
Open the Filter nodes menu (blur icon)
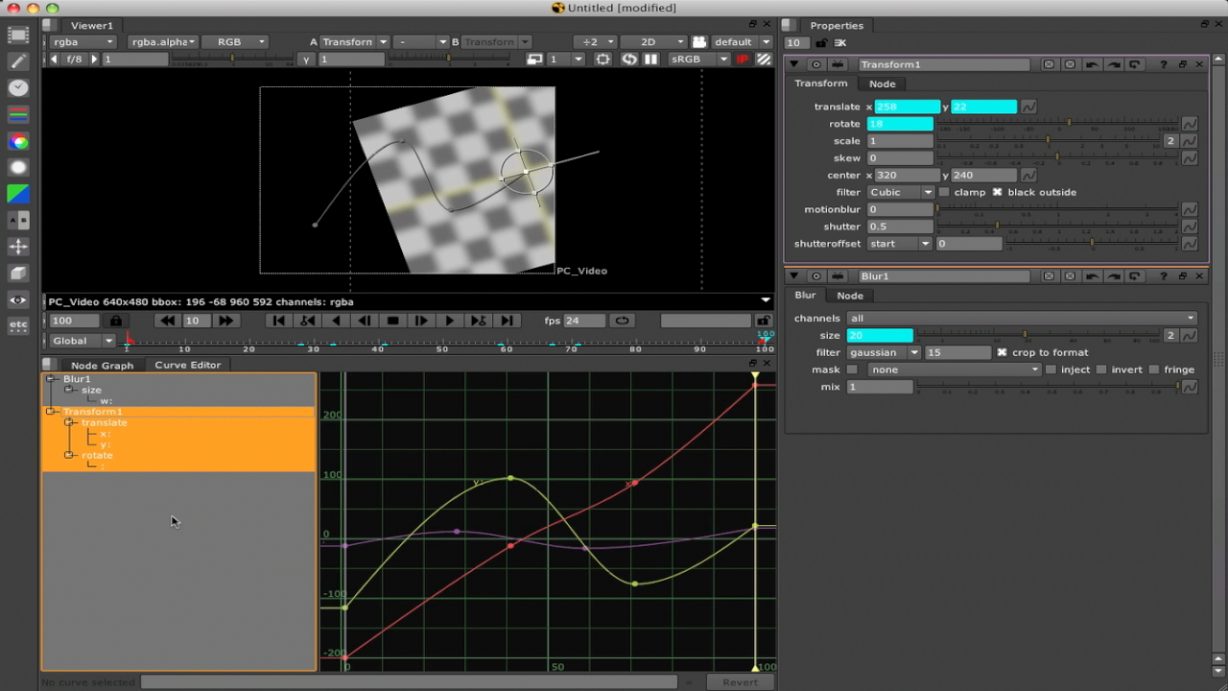click(17, 167)
